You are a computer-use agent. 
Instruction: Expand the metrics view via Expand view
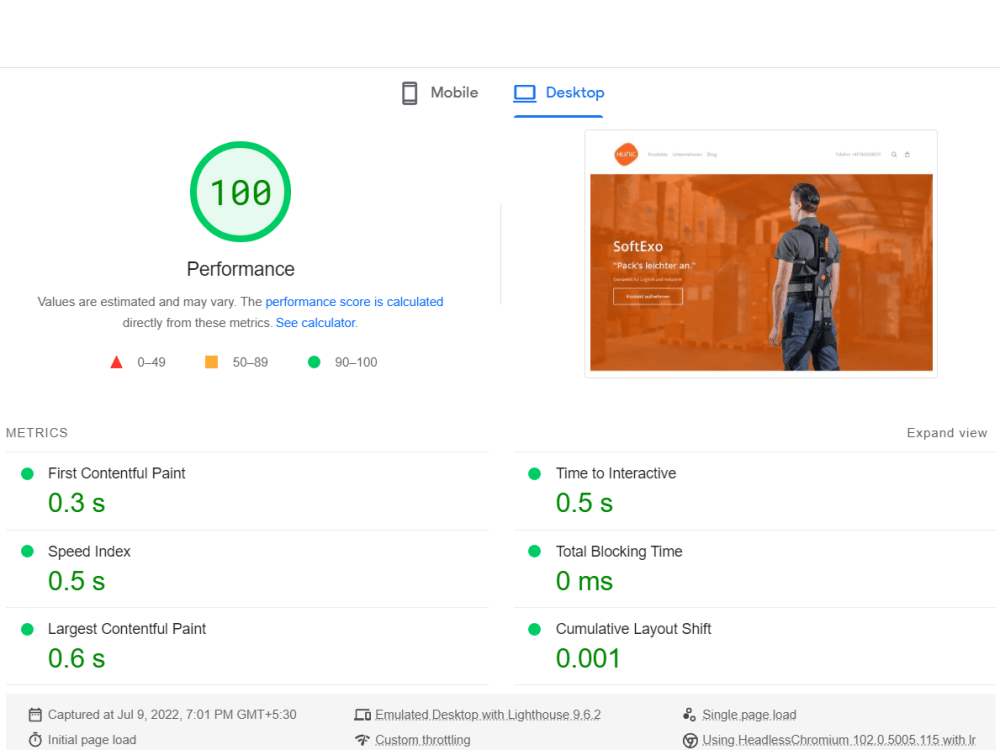pos(946,432)
